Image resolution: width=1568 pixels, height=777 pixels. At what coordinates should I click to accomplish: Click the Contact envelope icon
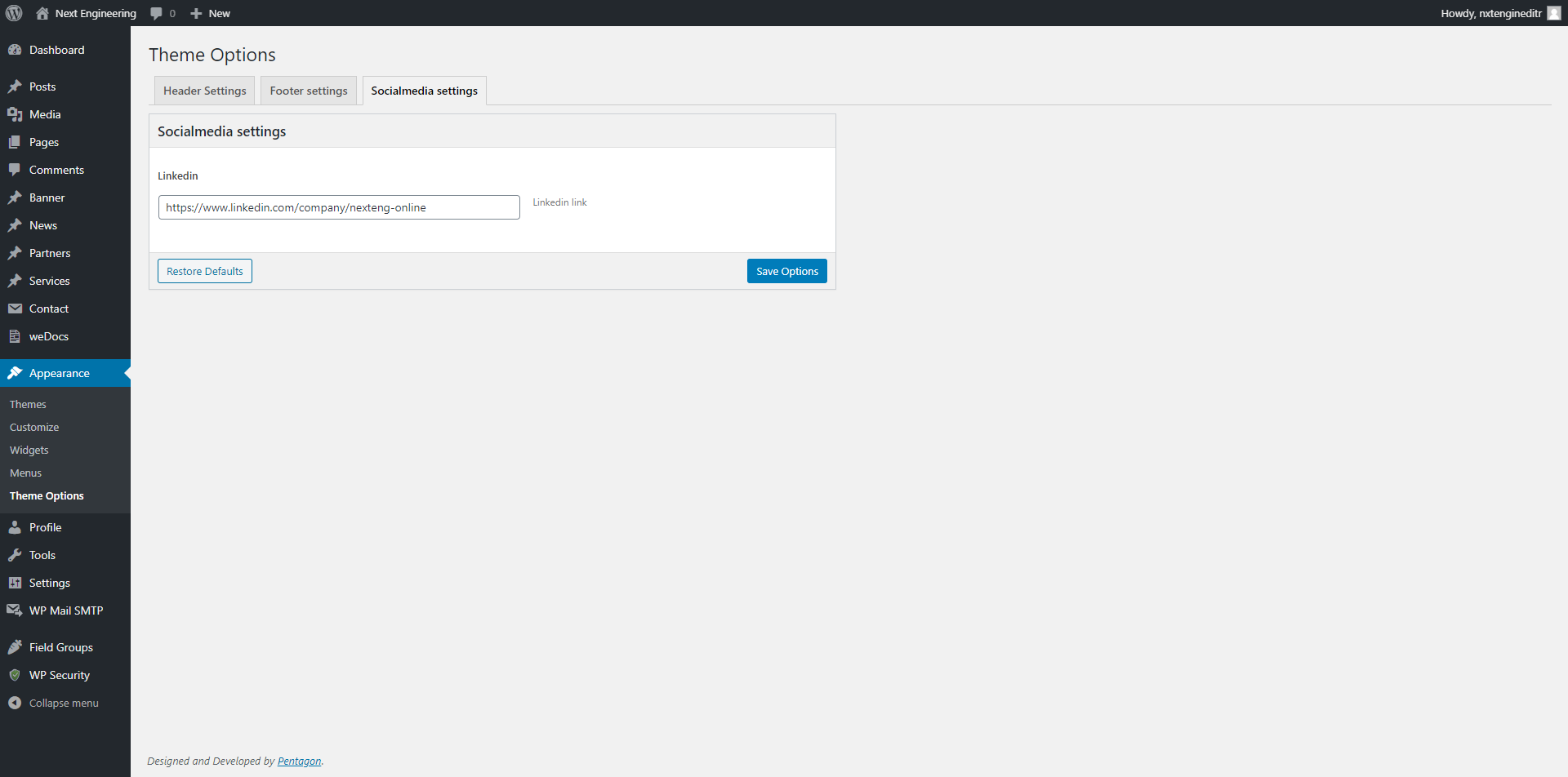point(15,309)
